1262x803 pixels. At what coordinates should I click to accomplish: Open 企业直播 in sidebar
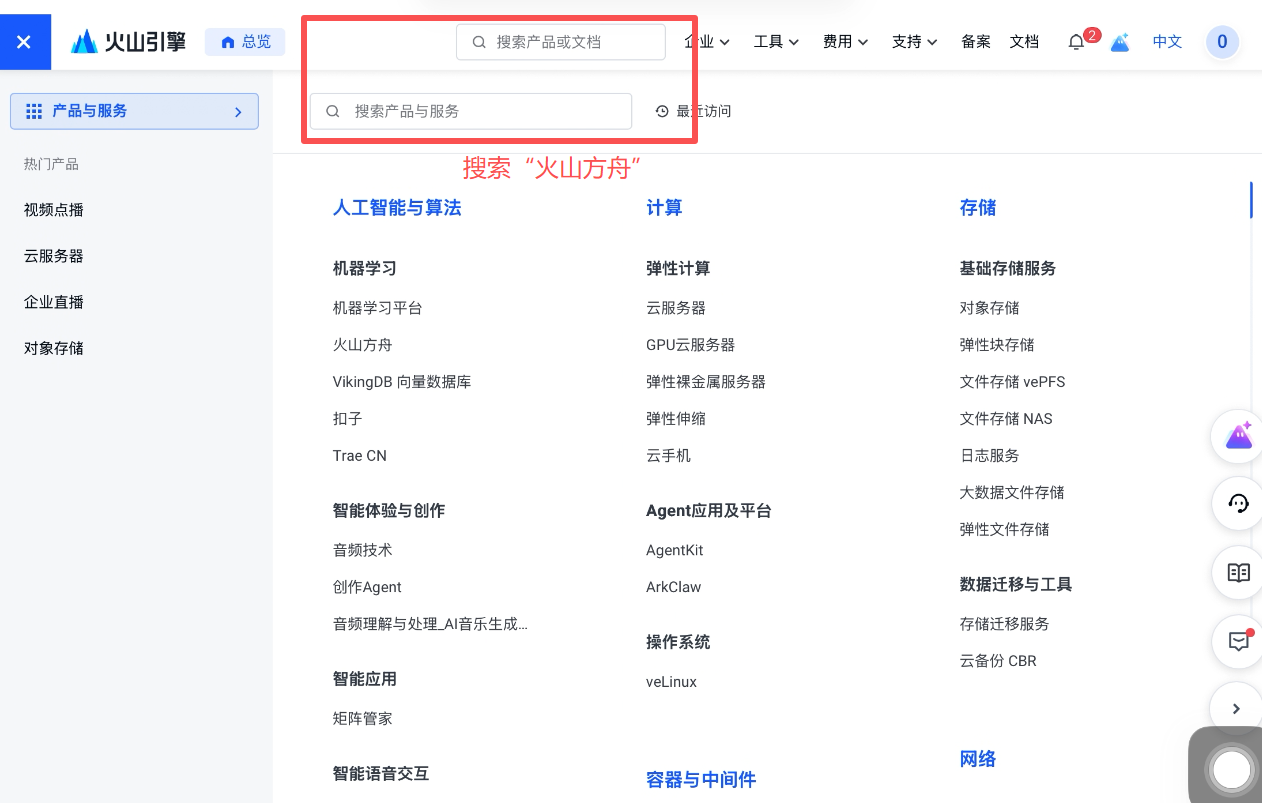[54, 302]
